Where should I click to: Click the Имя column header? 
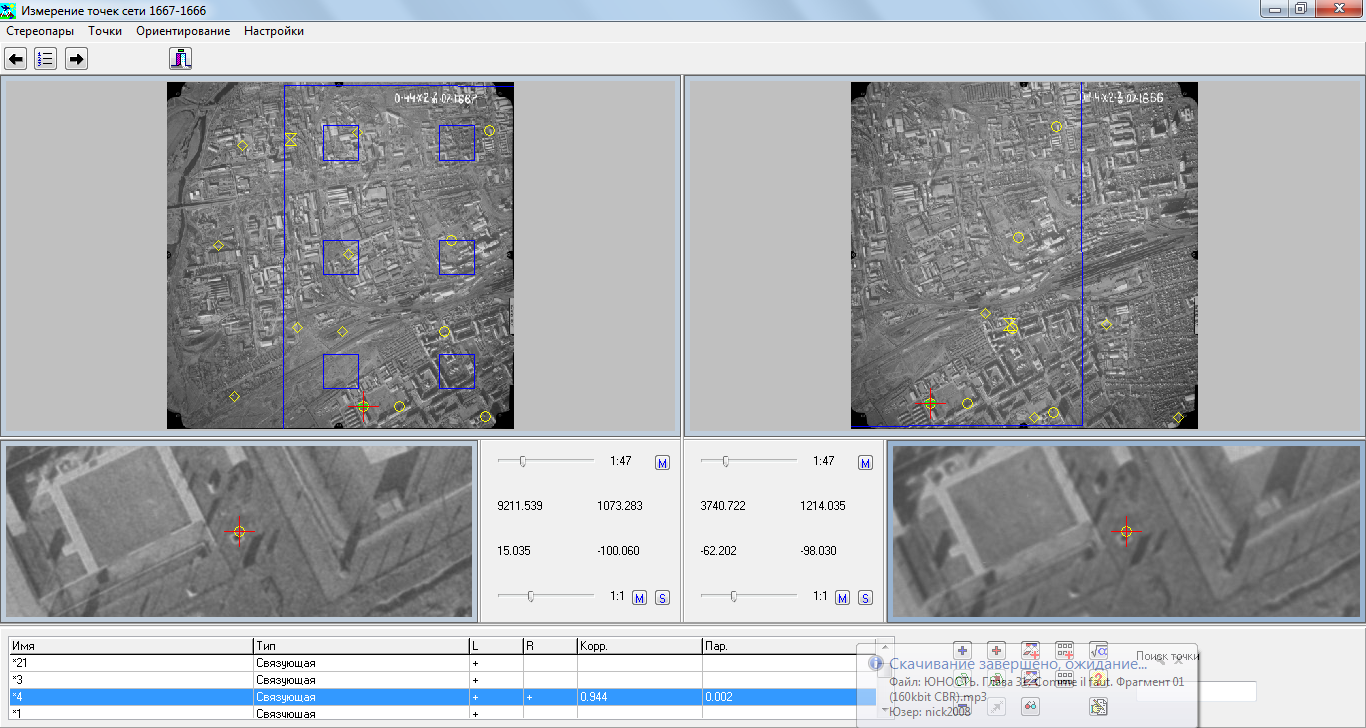click(x=131, y=646)
